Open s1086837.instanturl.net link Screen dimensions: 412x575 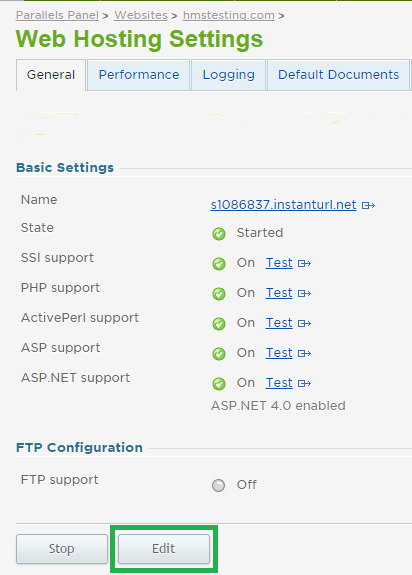tap(283, 205)
